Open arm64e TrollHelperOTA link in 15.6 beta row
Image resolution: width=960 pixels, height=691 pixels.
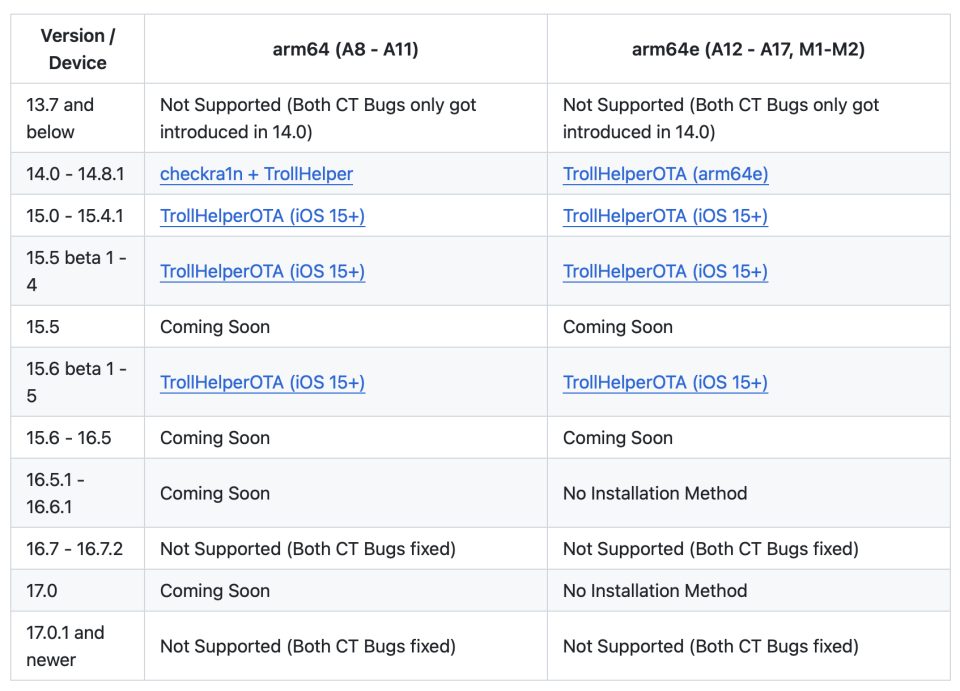pyautogui.click(x=665, y=382)
